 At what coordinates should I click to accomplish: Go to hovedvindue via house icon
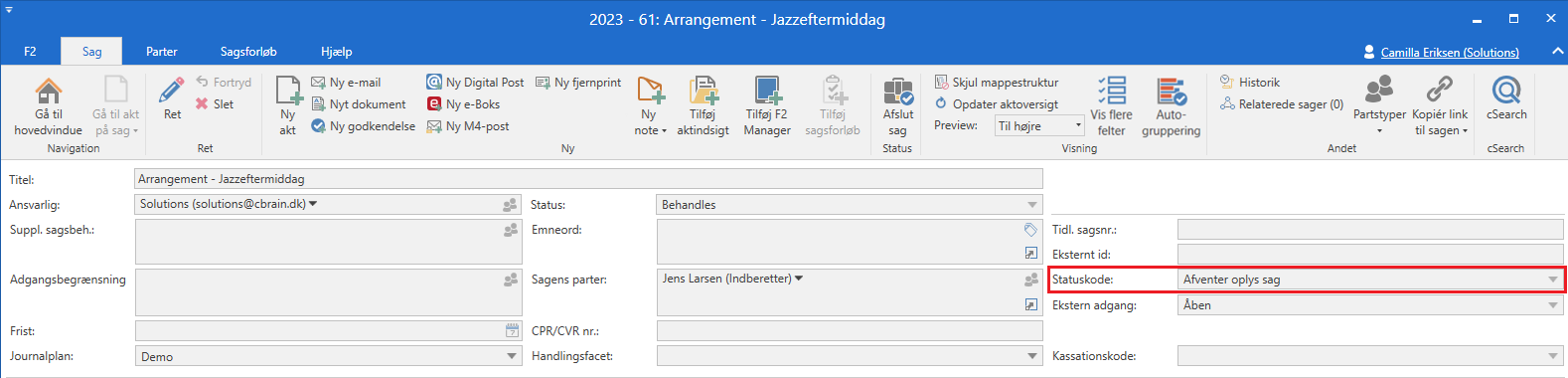pos(49,91)
